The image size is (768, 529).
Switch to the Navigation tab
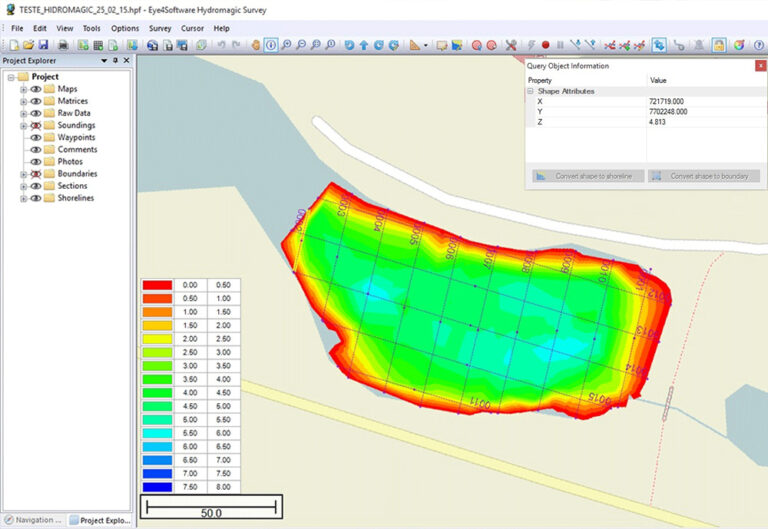(33, 520)
